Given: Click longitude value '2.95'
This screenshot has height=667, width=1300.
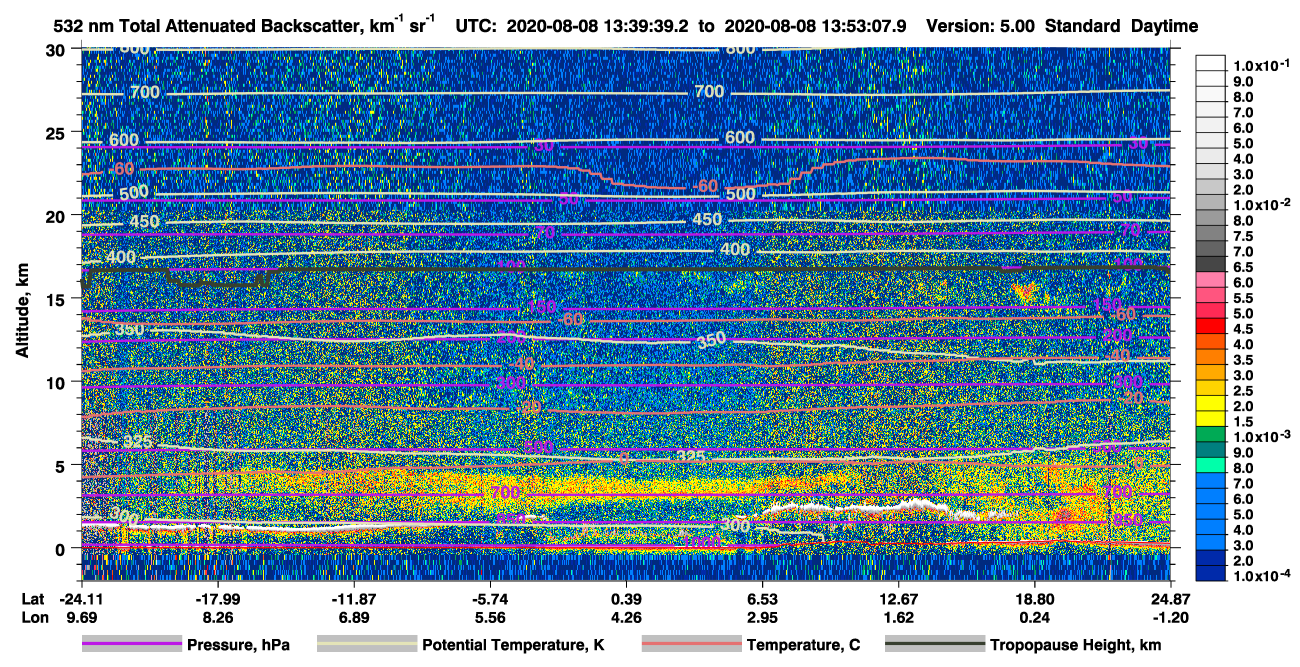Looking at the screenshot, I should click(762, 617).
